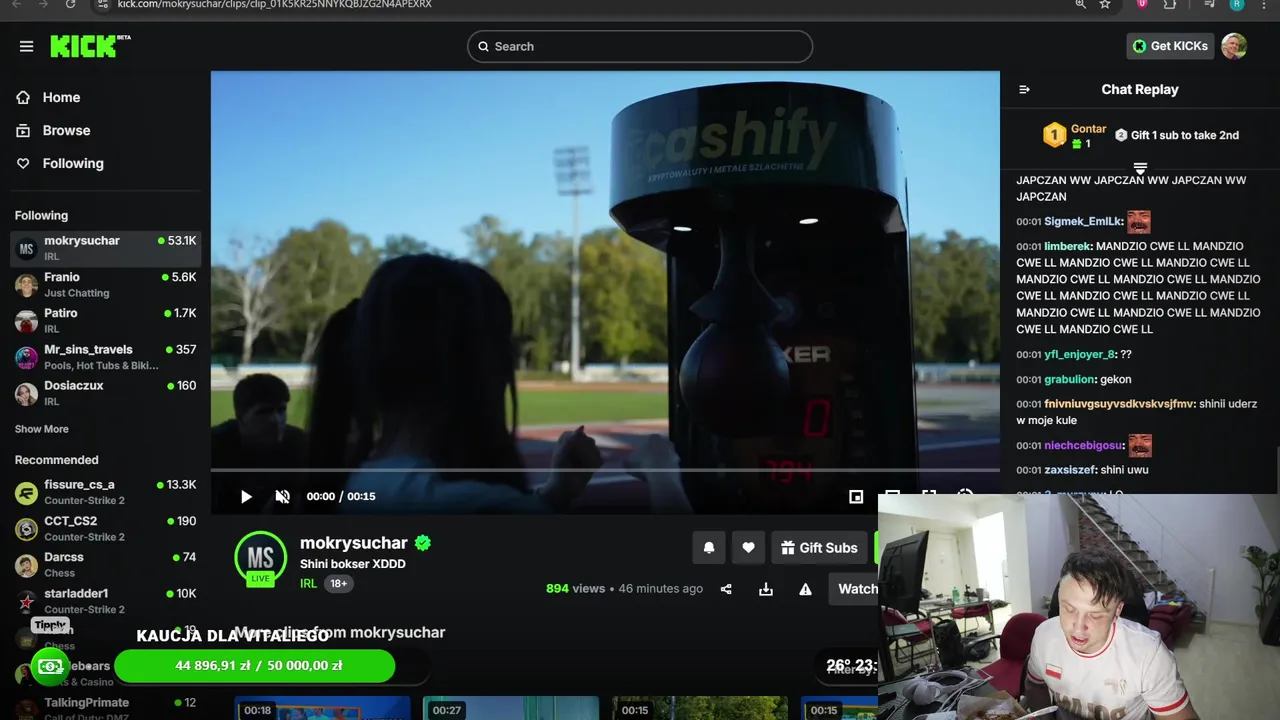This screenshot has height=720, width=1280.
Task: Click the browser address bar URL
Action: click(275, 4)
